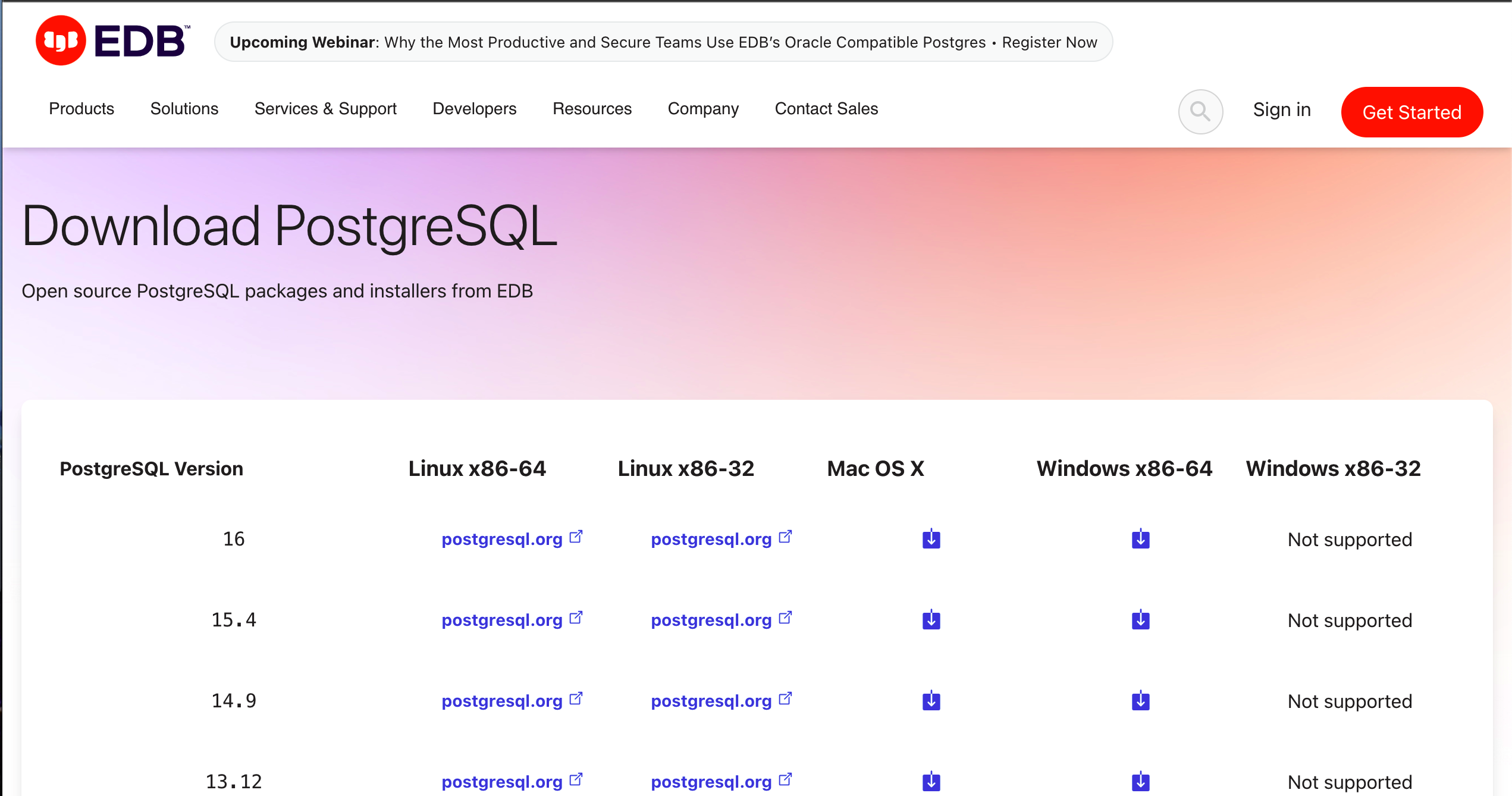Viewport: 1512px width, 796px height.
Task: Click version number 14.9 cell
Action: (x=234, y=701)
